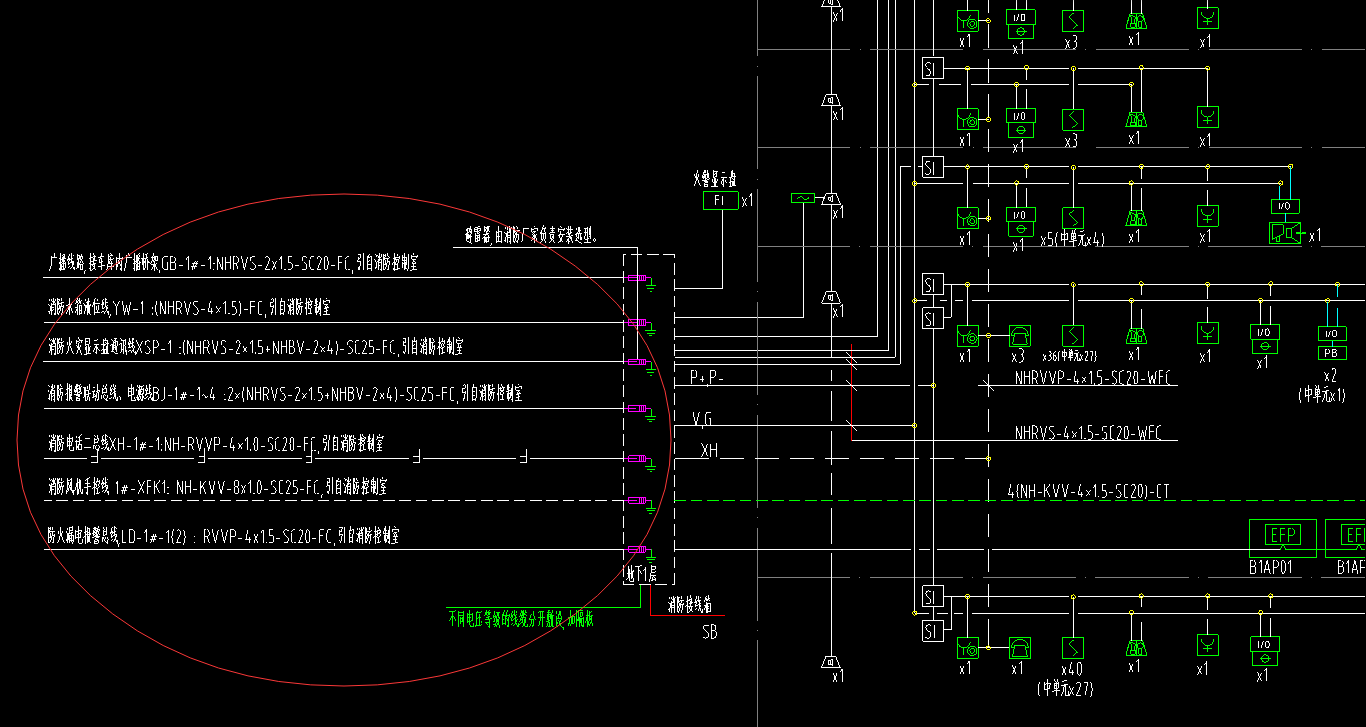Click the BJ-1#-1~4 alarm bus annotation
Viewport: 1366px width, 727px height.
coord(285,394)
